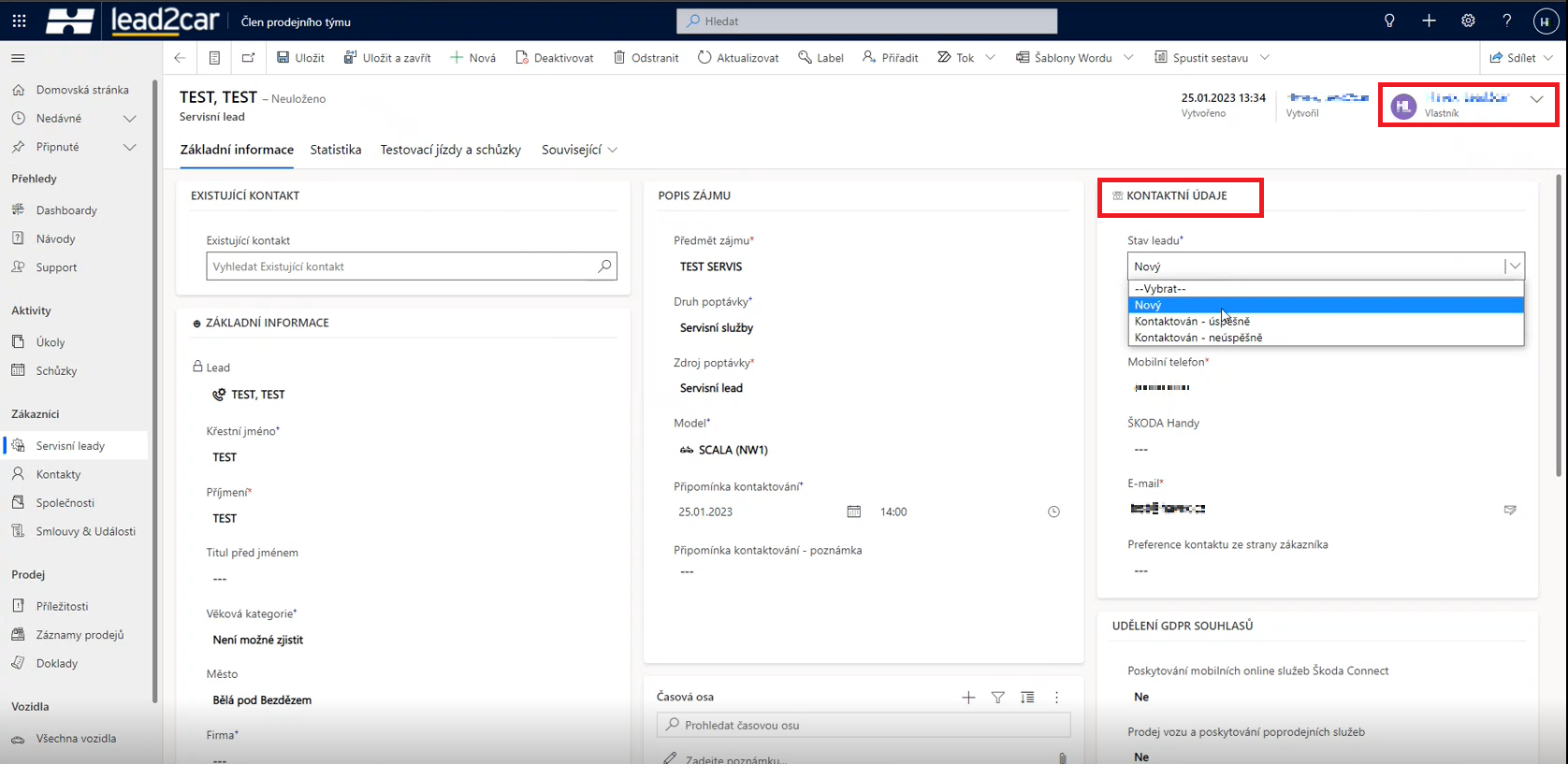Click the plus icon in Časová osa
The width and height of the screenshot is (1568, 764).
[x=968, y=698]
